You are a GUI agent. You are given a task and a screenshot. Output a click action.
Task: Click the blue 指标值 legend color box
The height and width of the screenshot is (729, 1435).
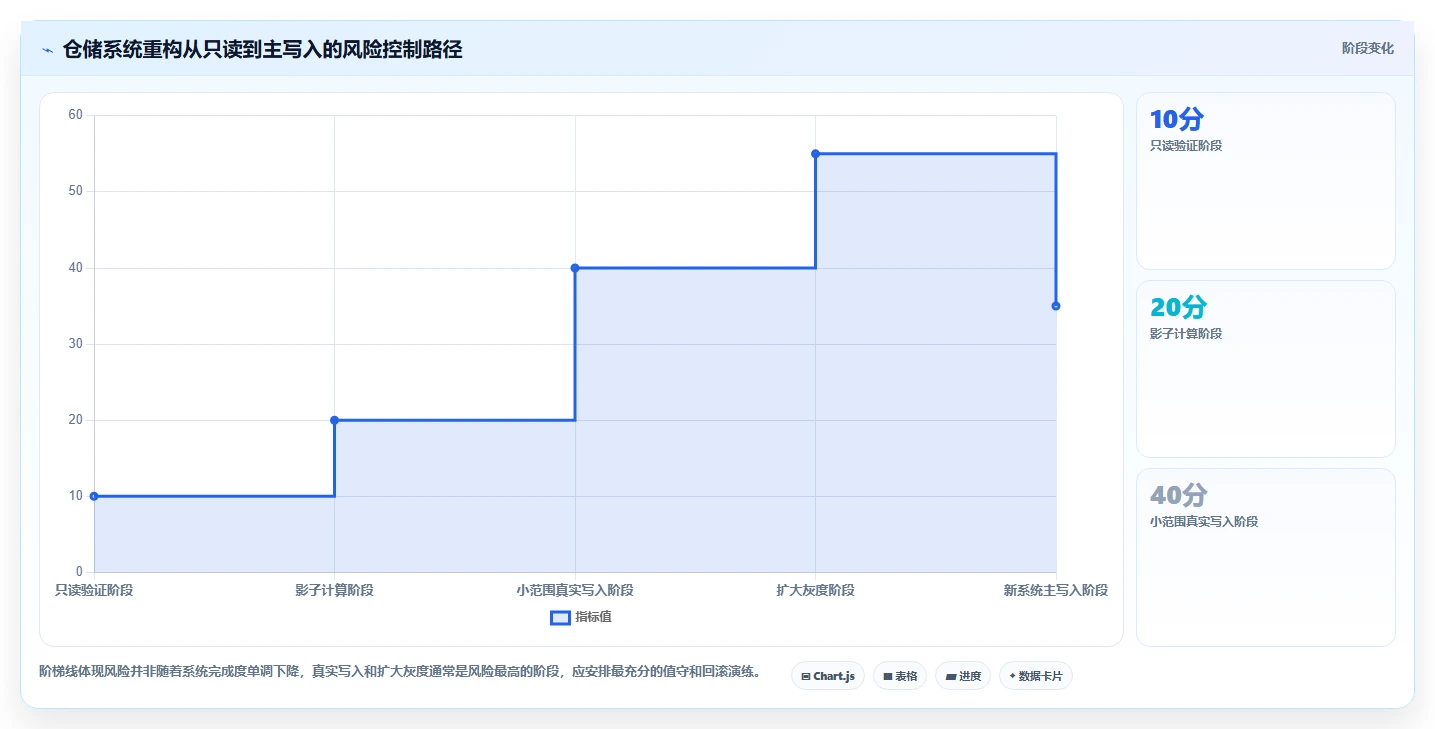(x=561, y=617)
